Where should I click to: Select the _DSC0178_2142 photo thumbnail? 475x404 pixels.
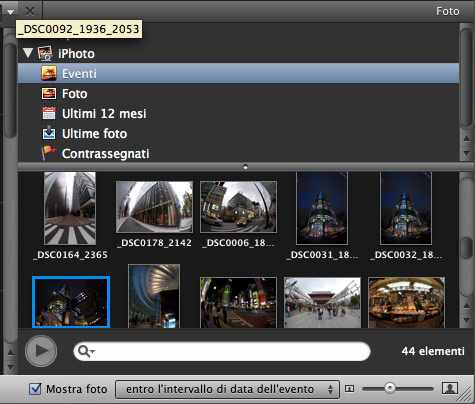[x=154, y=207]
